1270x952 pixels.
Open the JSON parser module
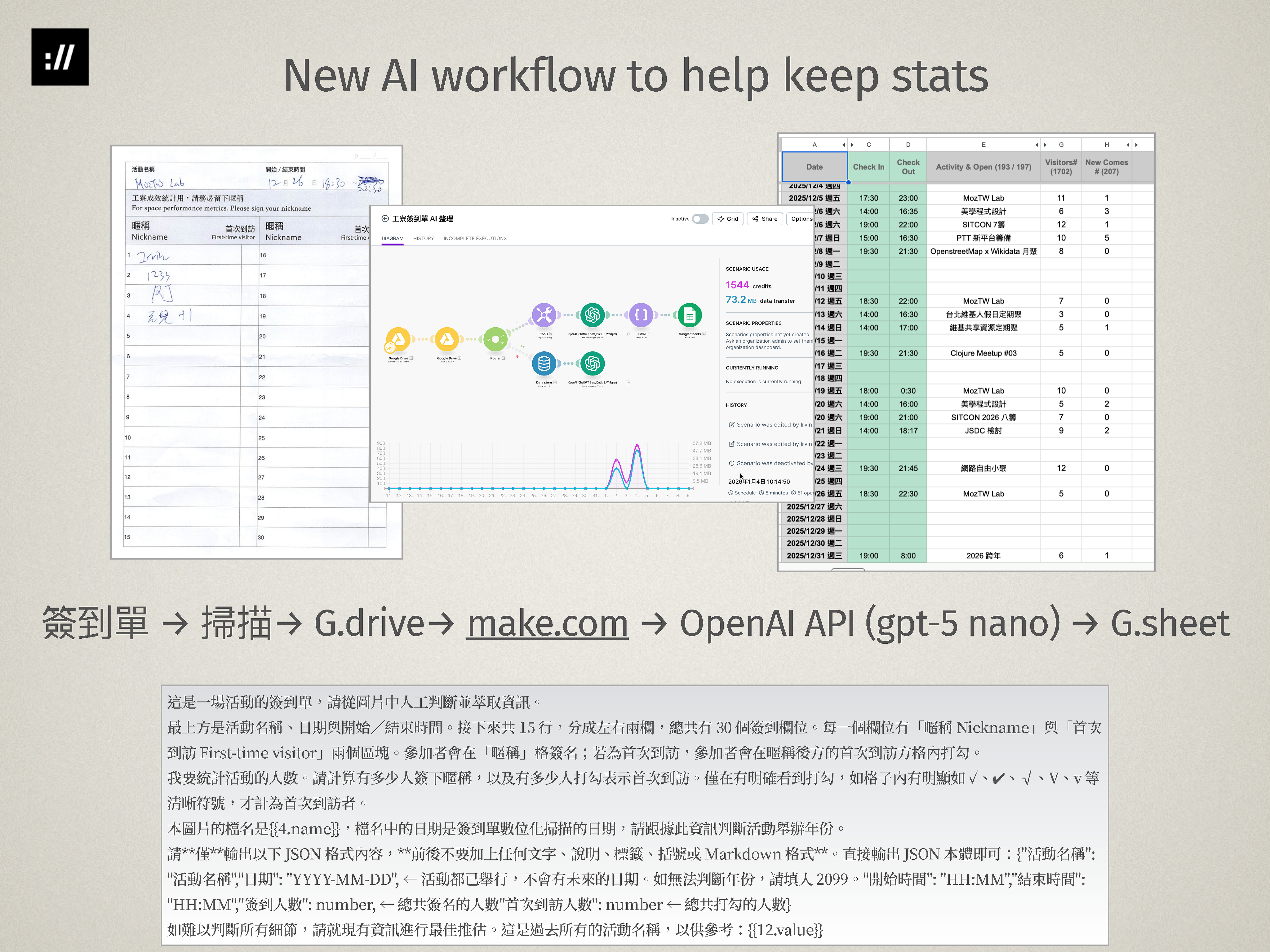tap(641, 315)
